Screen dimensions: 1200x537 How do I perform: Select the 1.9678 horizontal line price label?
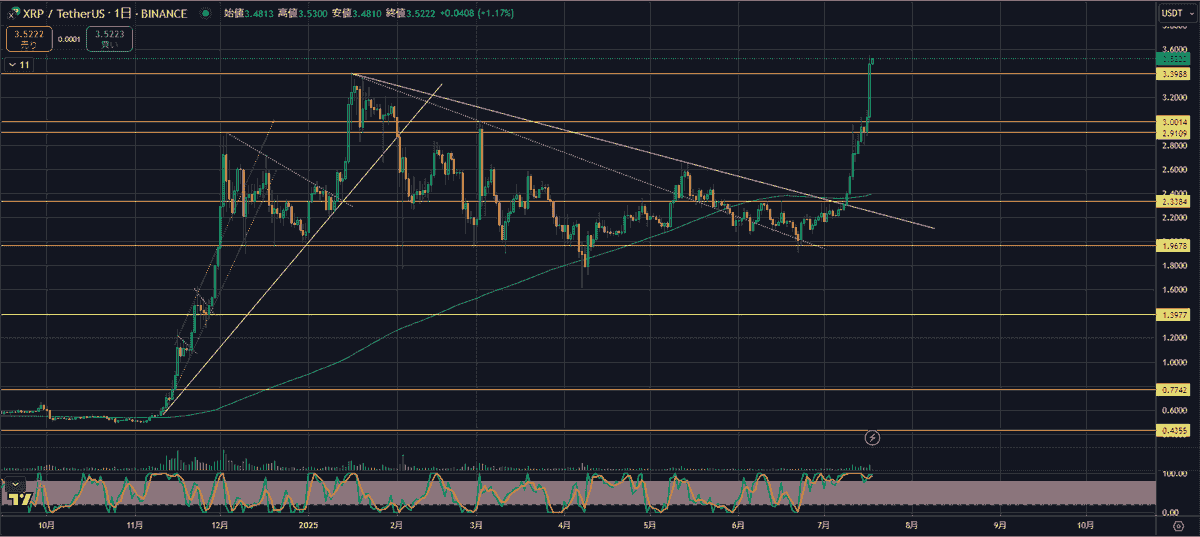pos(1171,246)
